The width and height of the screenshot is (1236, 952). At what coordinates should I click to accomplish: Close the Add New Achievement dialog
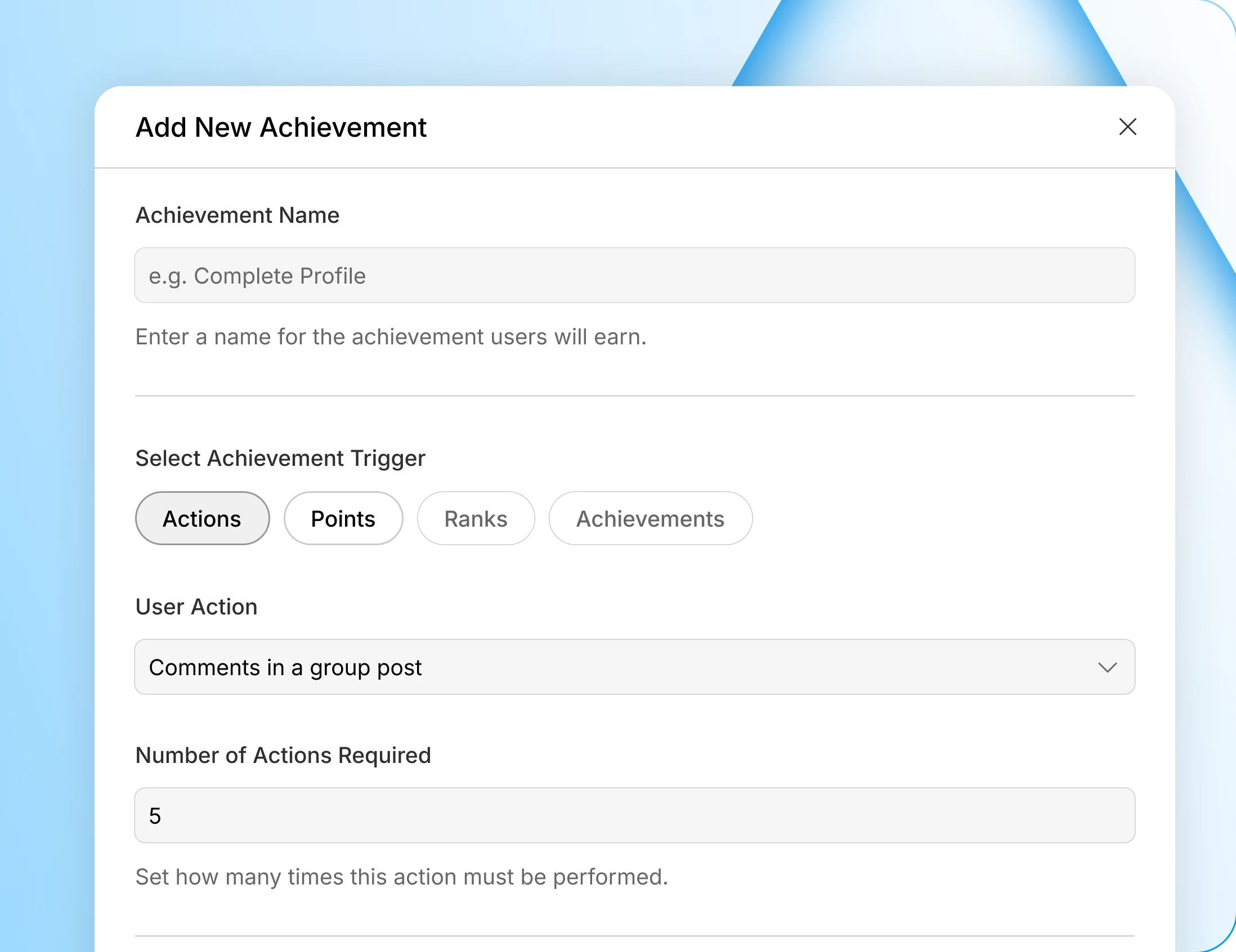tap(1127, 127)
